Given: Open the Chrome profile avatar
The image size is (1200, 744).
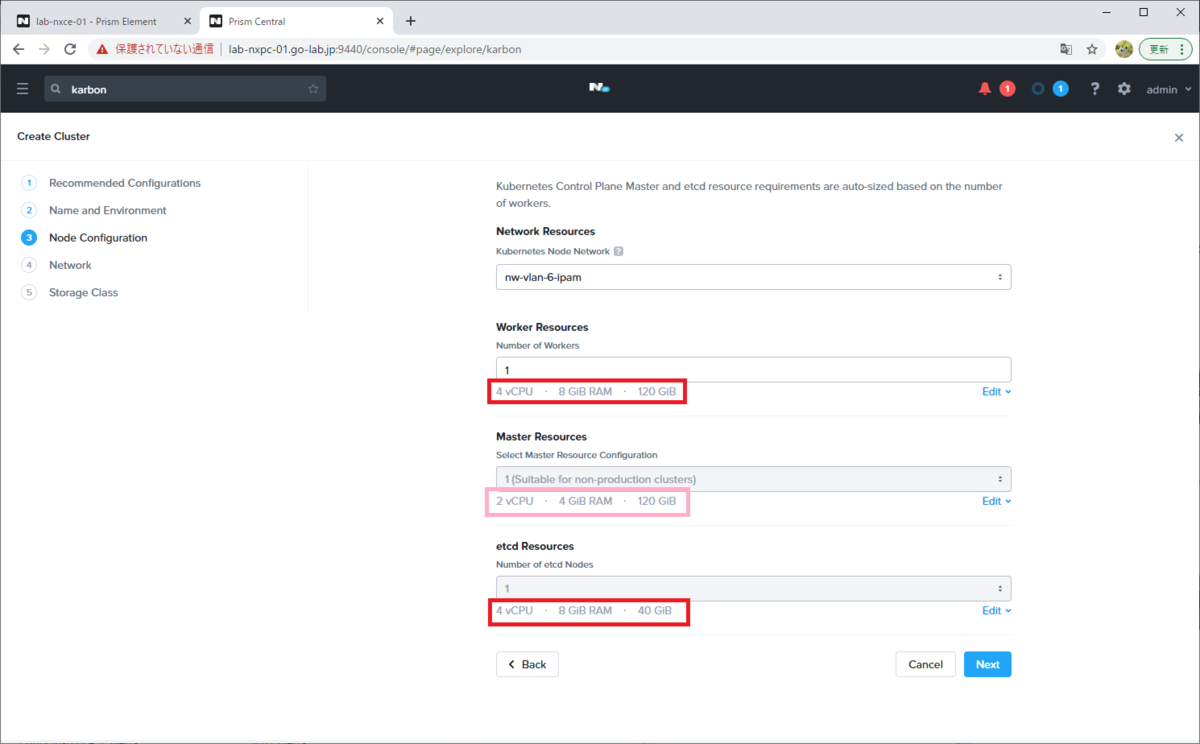Looking at the screenshot, I should (1123, 48).
